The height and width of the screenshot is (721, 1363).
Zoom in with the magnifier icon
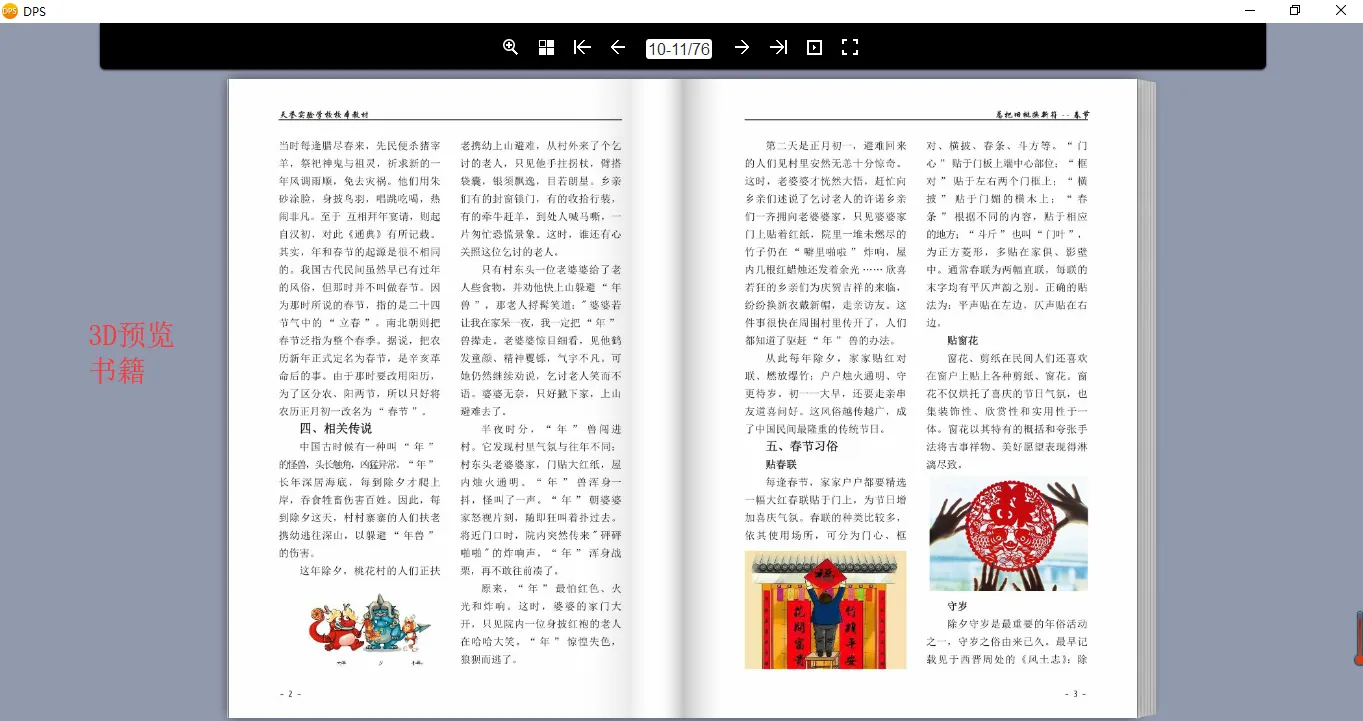[x=510, y=47]
